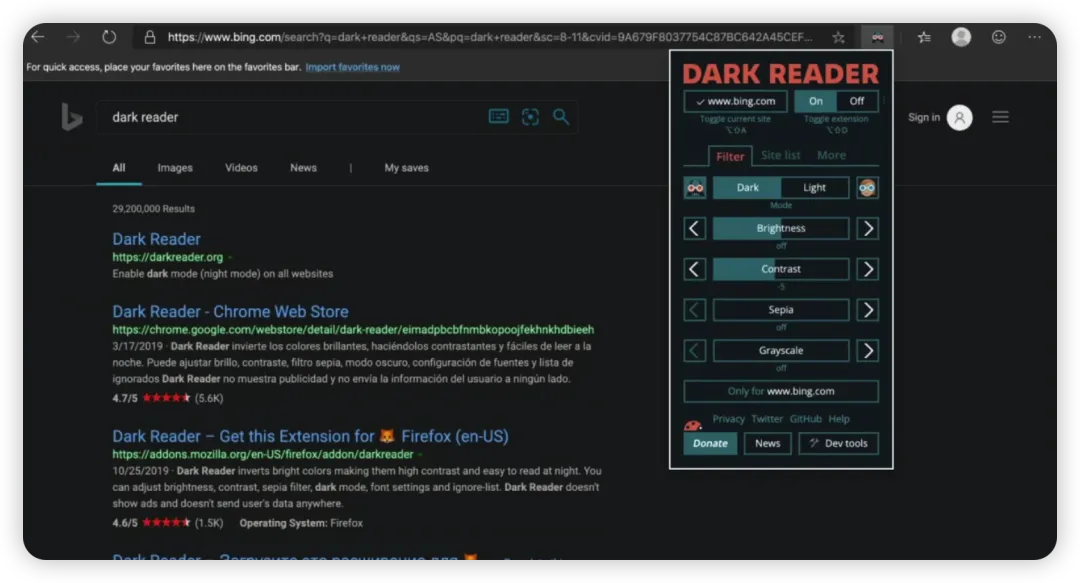The height and width of the screenshot is (583, 1080).
Task: Open the browser three-dots menu
Action: (x=1035, y=37)
